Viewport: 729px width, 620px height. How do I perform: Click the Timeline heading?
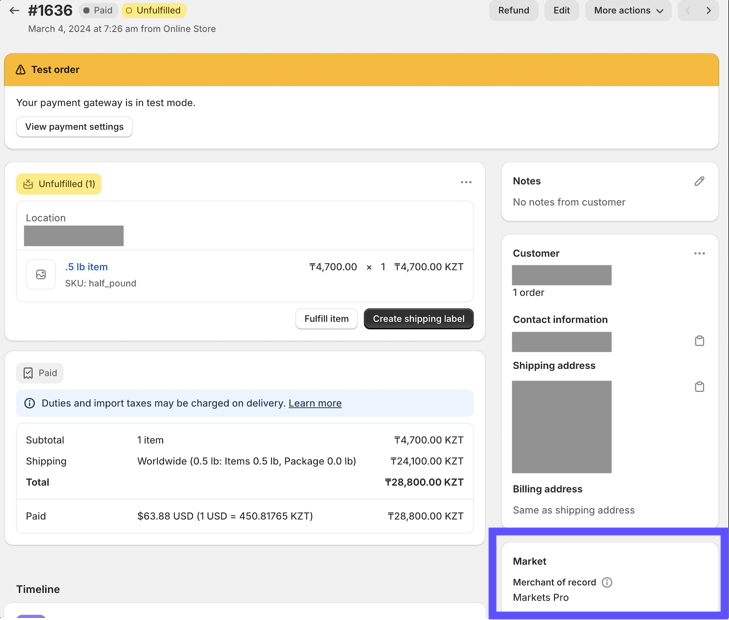38,589
